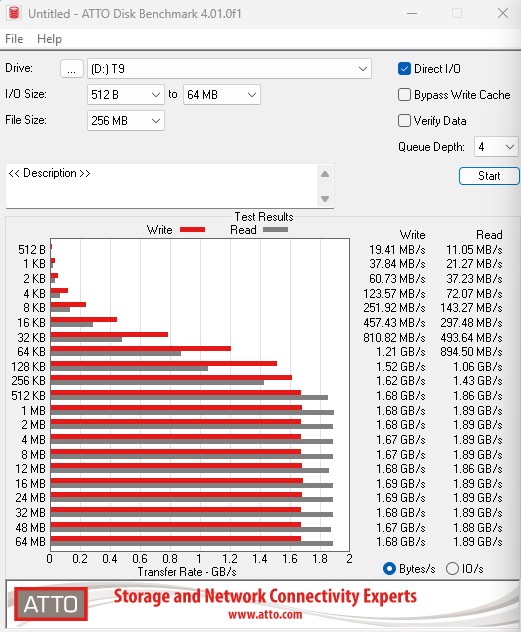Click the 1.43 GB/s read value
The image size is (521, 632).
pos(477,381)
